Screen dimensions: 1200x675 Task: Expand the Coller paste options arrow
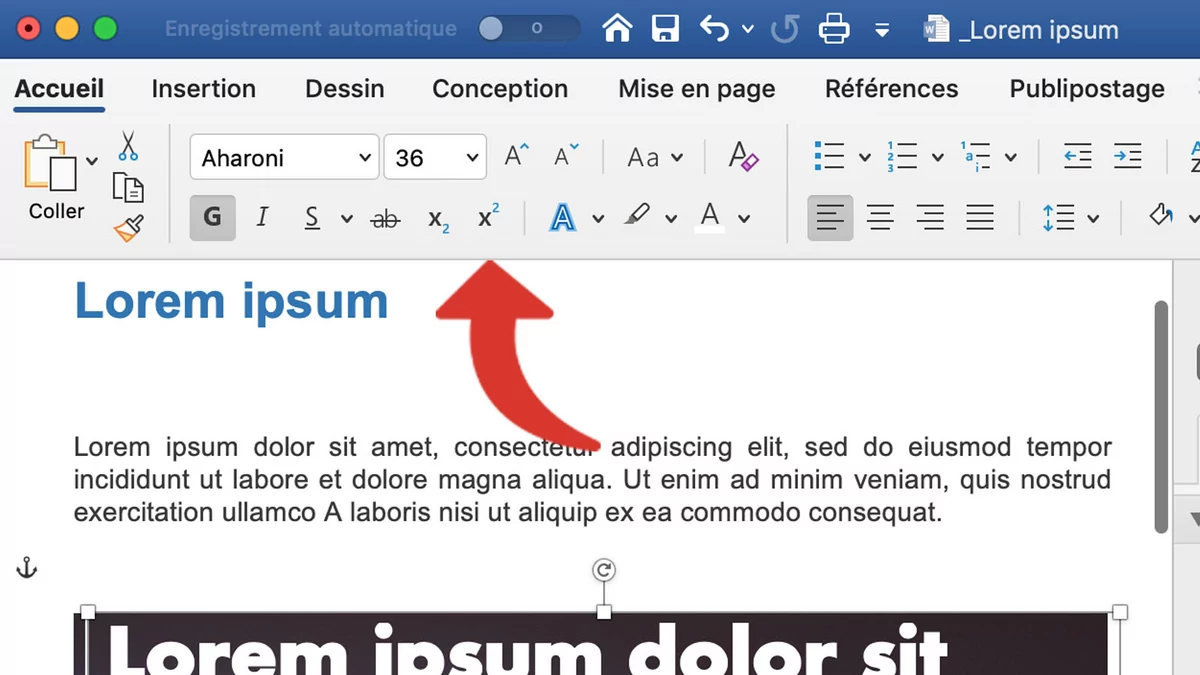[x=92, y=160]
